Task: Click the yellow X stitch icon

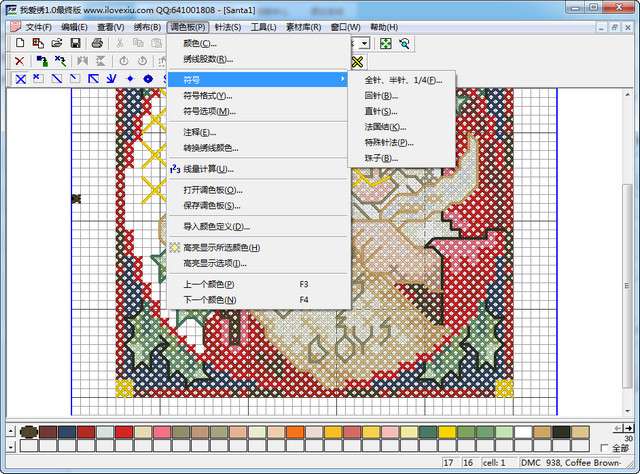Action: tap(357, 62)
